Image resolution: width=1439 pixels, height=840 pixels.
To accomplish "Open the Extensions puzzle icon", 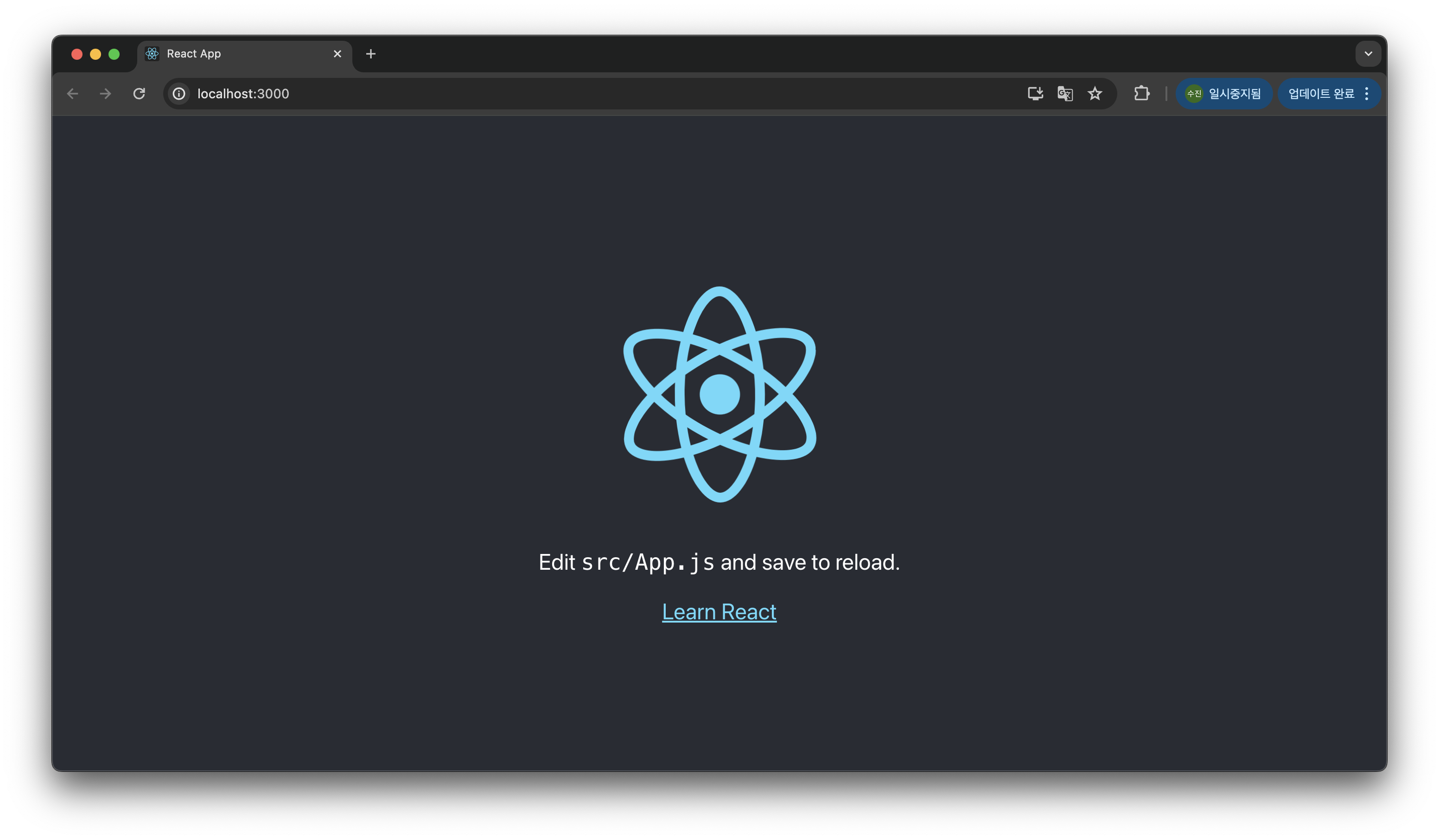I will coord(1141,94).
